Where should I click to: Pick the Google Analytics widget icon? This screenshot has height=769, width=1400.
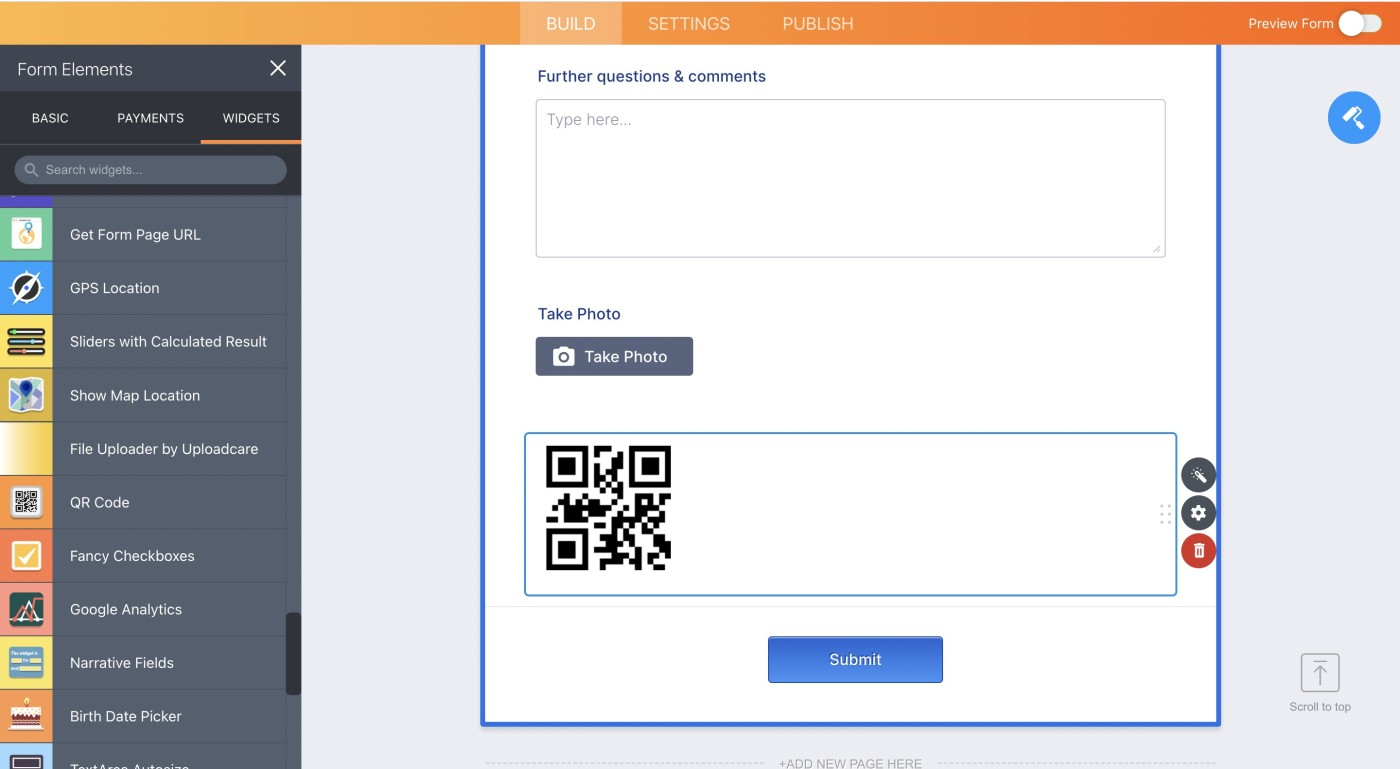click(26, 609)
